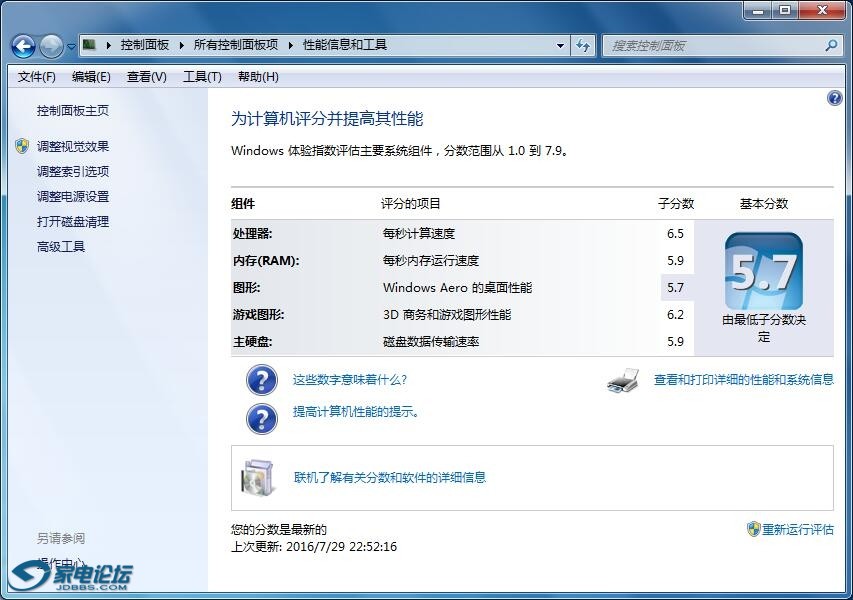The height and width of the screenshot is (600, 853).
Task: Click the software box icon beside 联机了解
Action: (x=258, y=478)
